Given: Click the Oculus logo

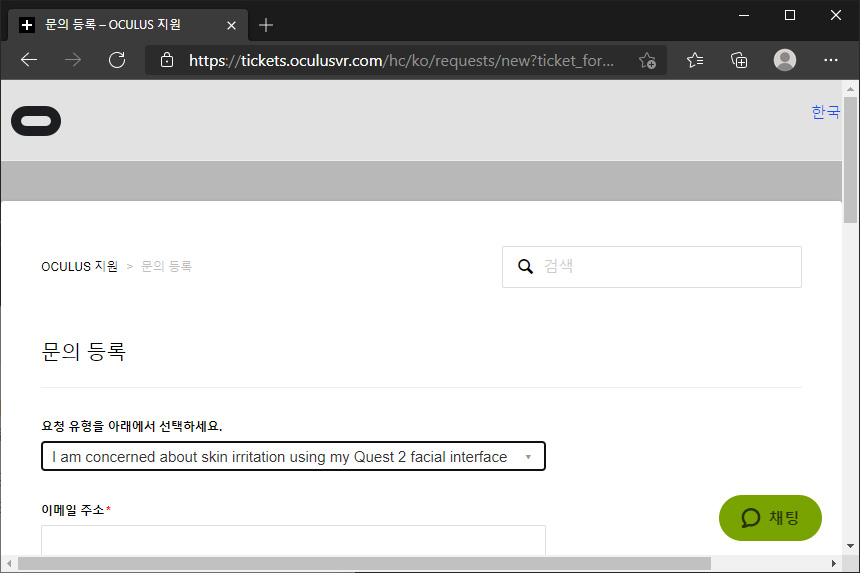Looking at the screenshot, I should (x=36, y=121).
